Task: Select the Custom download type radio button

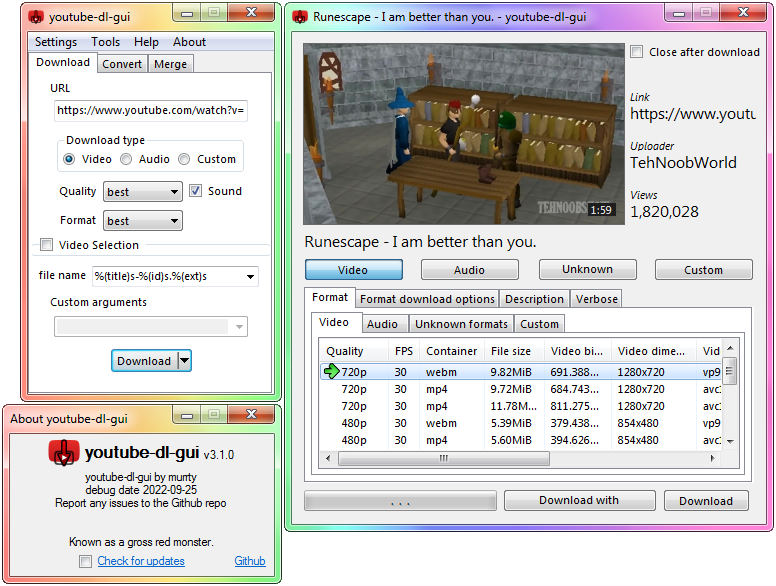Action: pyautogui.click(x=184, y=159)
